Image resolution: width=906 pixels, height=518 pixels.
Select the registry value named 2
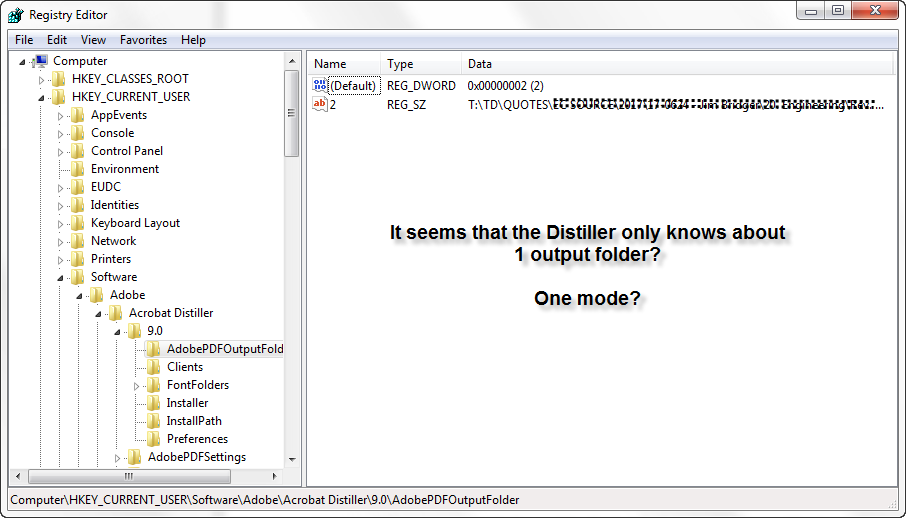[x=333, y=105]
